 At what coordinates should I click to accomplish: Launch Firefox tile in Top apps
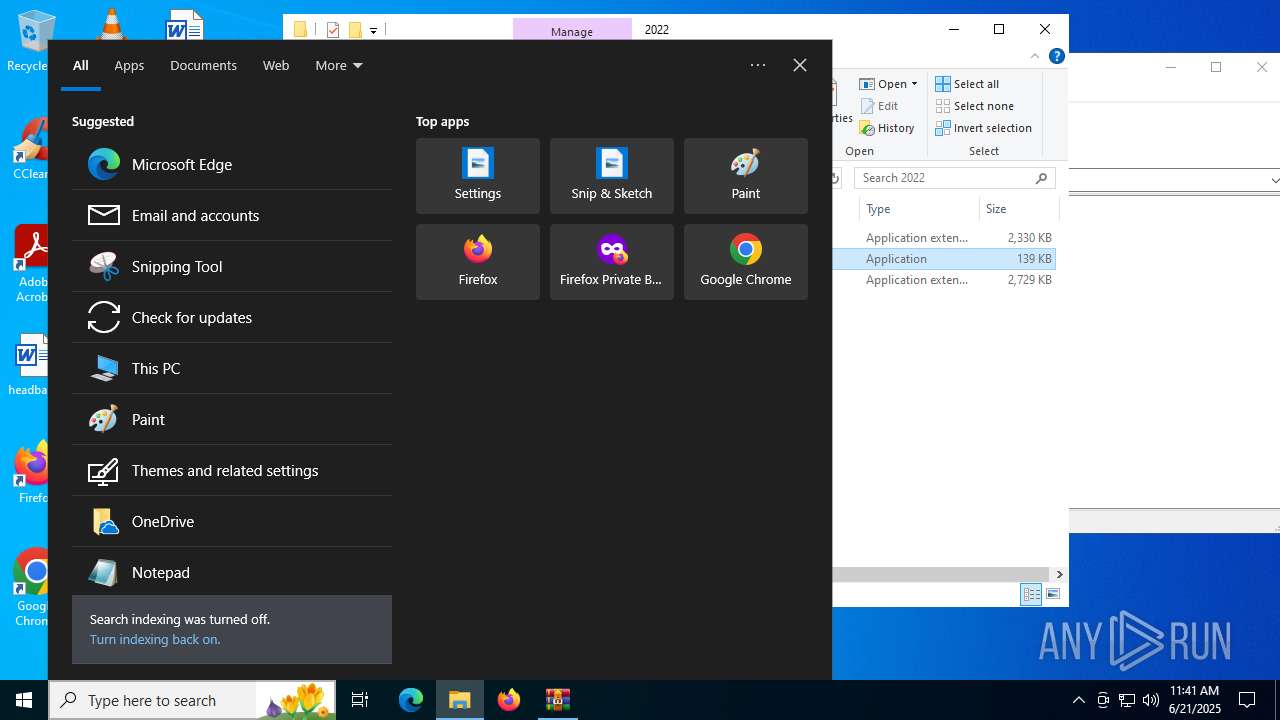click(x=478, y=262)
